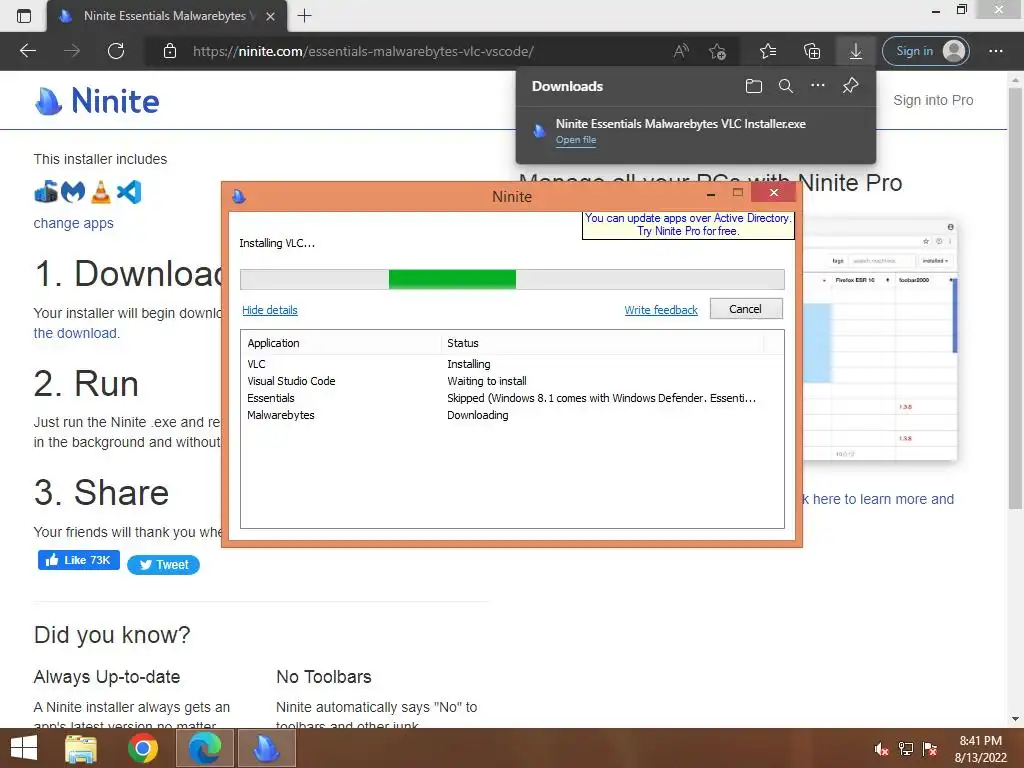The height and width of the screenshot is (768, 1024).
Task: Pin the Downloads panel
Action: 850,86
